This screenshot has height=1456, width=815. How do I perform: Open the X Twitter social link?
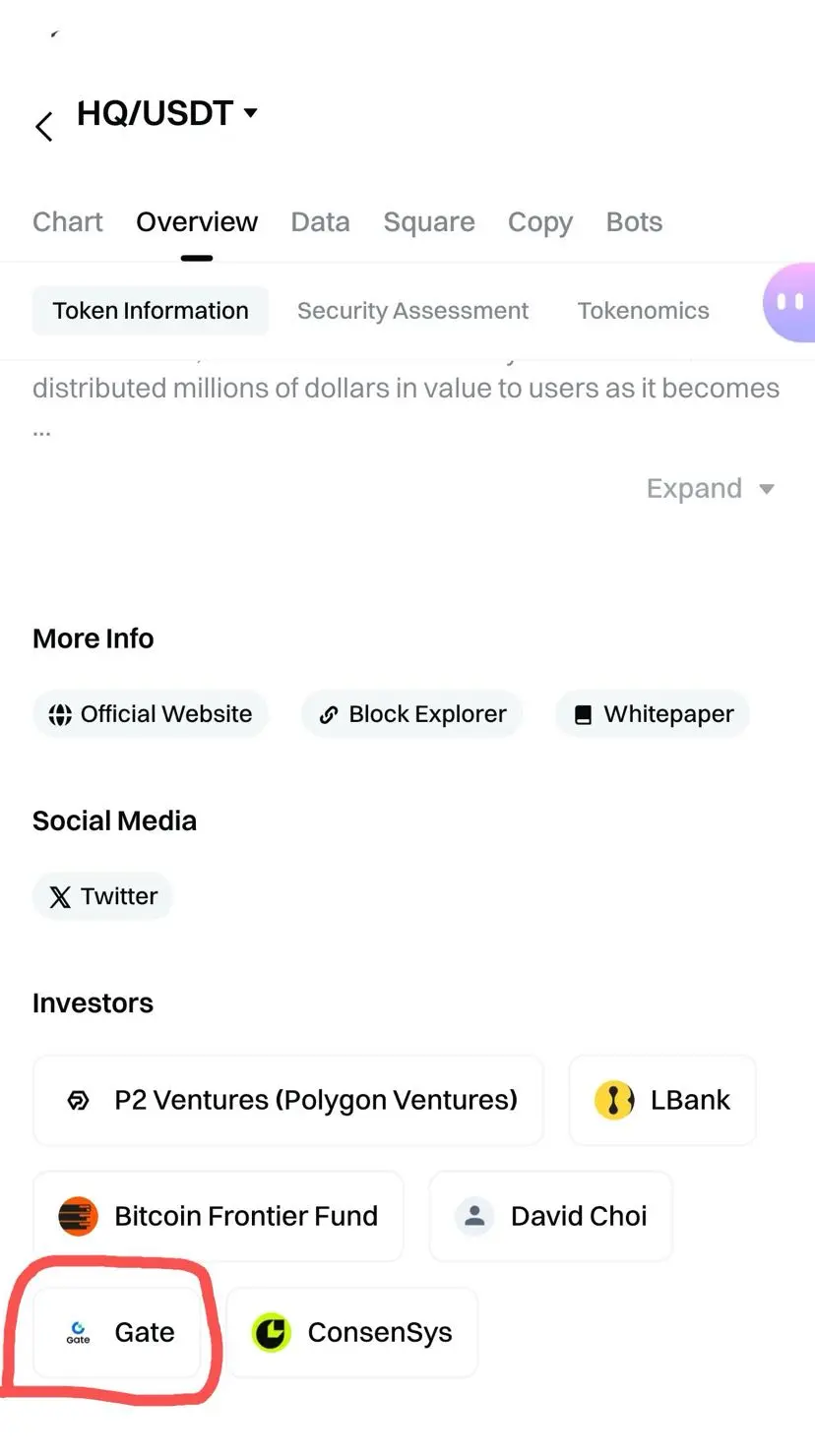(102, 896)
